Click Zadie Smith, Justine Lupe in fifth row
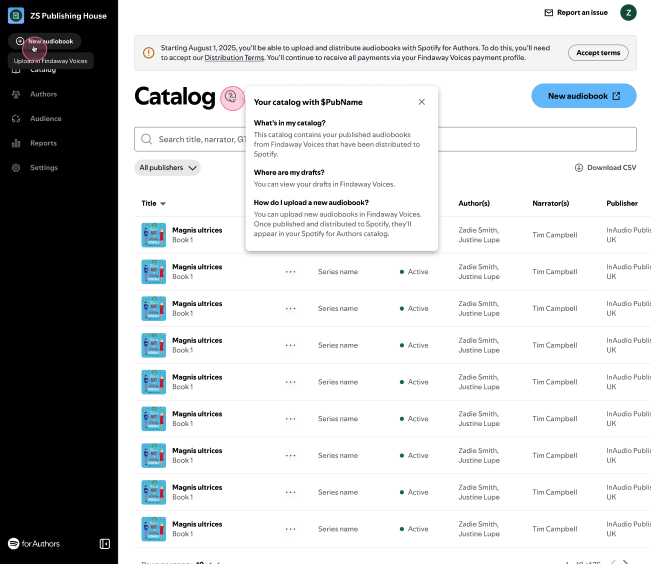The width and height of the screenshot is (651, 564). pyautogui.click(x=479, y=382)
